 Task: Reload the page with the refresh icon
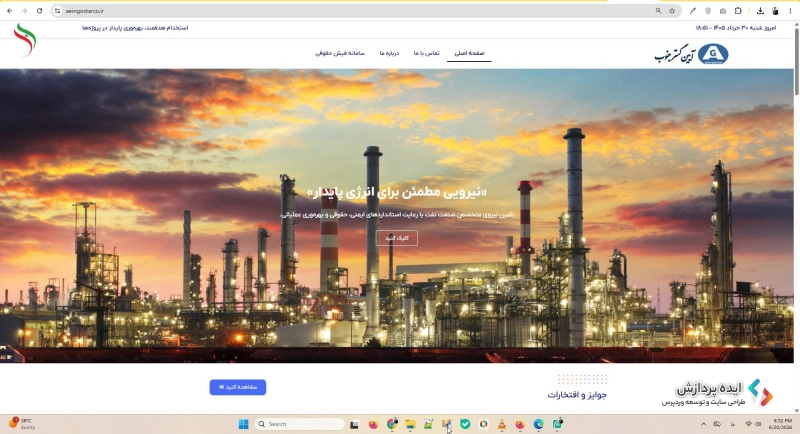coord(39,11)
